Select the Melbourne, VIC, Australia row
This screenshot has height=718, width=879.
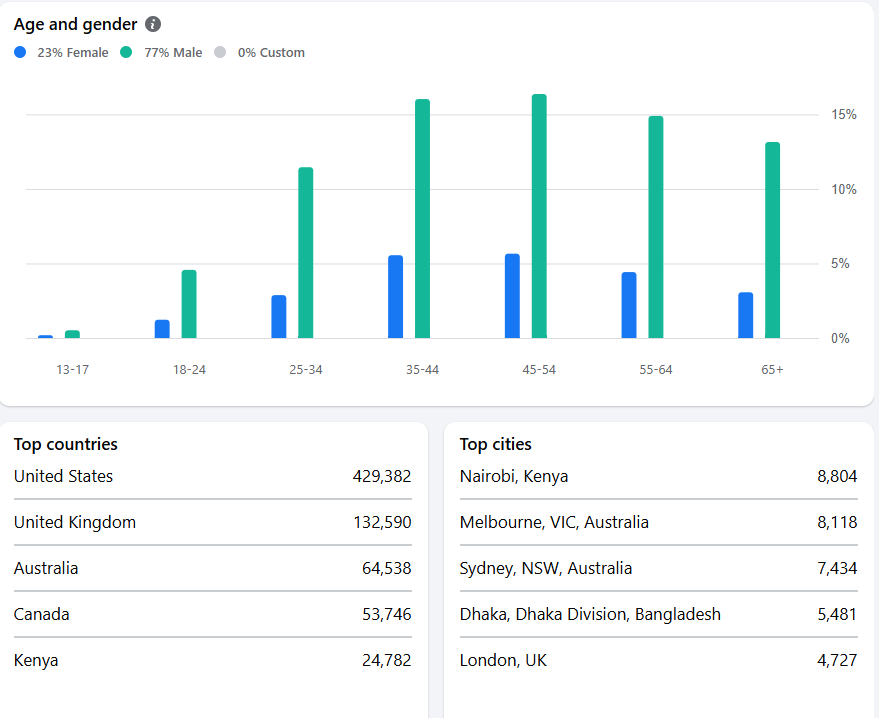(x=659, y=522)
